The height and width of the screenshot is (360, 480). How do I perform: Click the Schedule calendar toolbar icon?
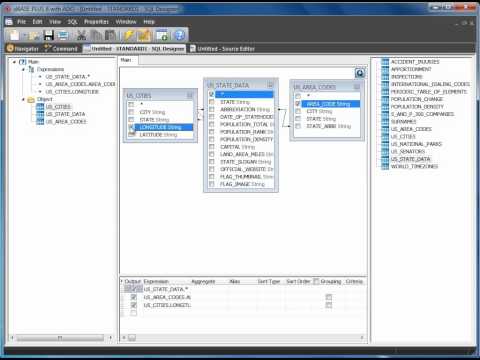pos(162,35)
